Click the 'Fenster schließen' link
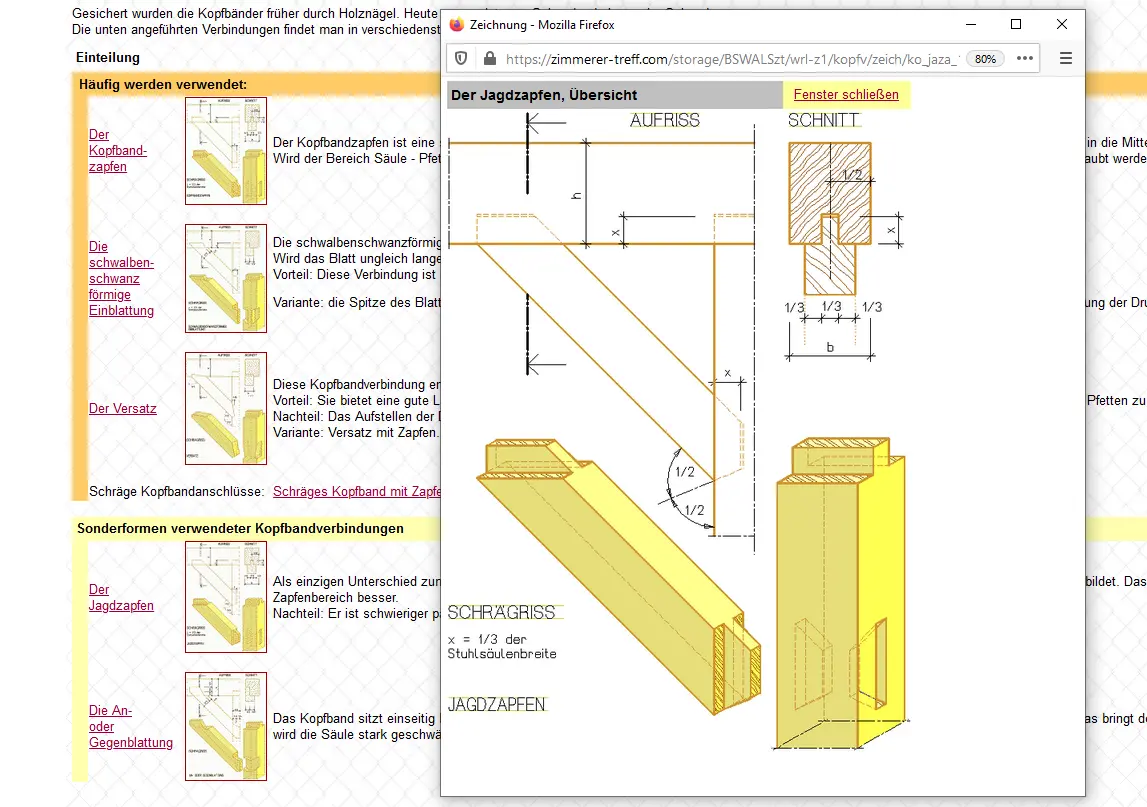 846,94
